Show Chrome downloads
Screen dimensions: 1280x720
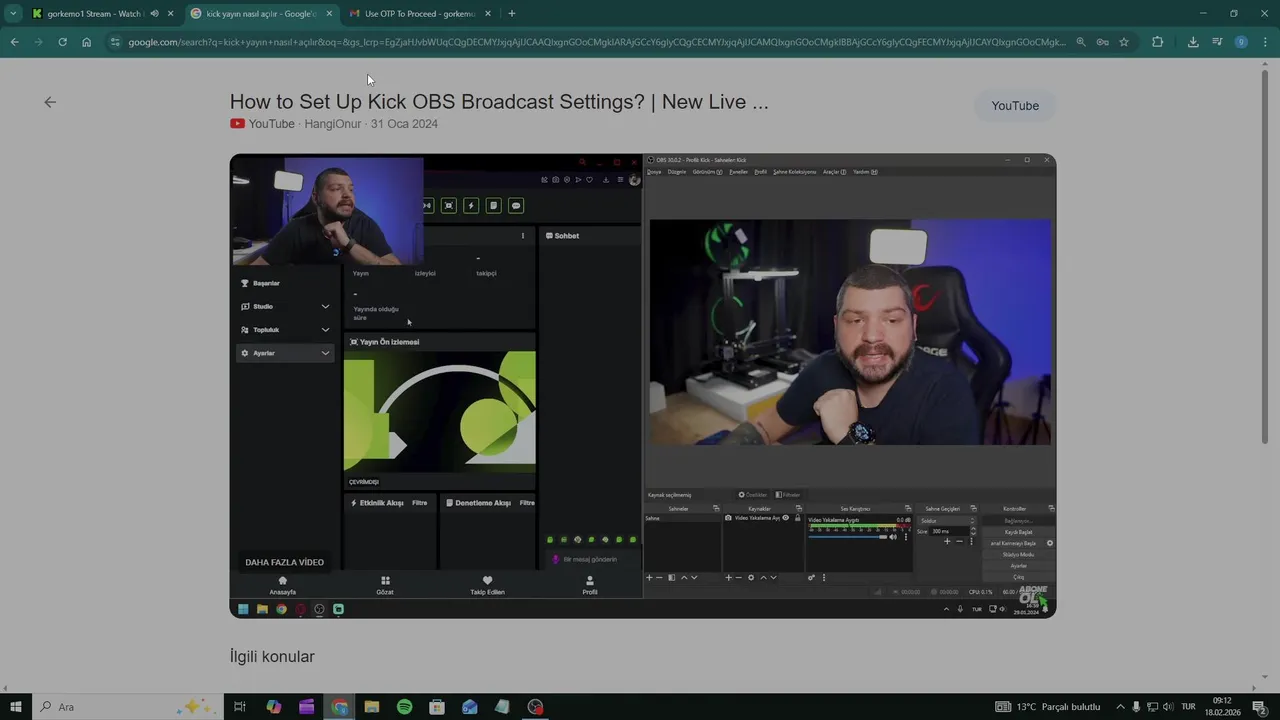click(1193, 42)
